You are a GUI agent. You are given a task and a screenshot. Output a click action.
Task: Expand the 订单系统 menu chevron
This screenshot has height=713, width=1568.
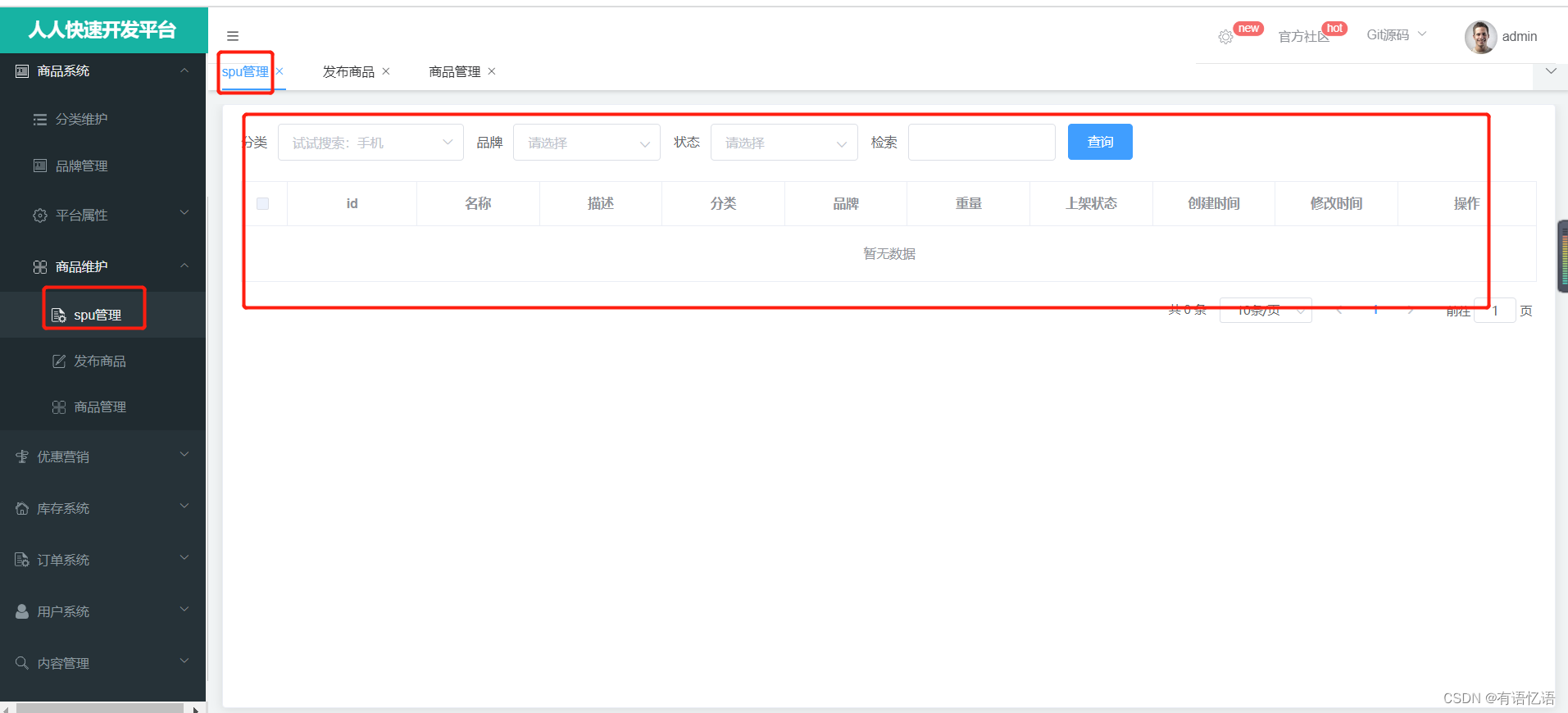tap(184, 557)
